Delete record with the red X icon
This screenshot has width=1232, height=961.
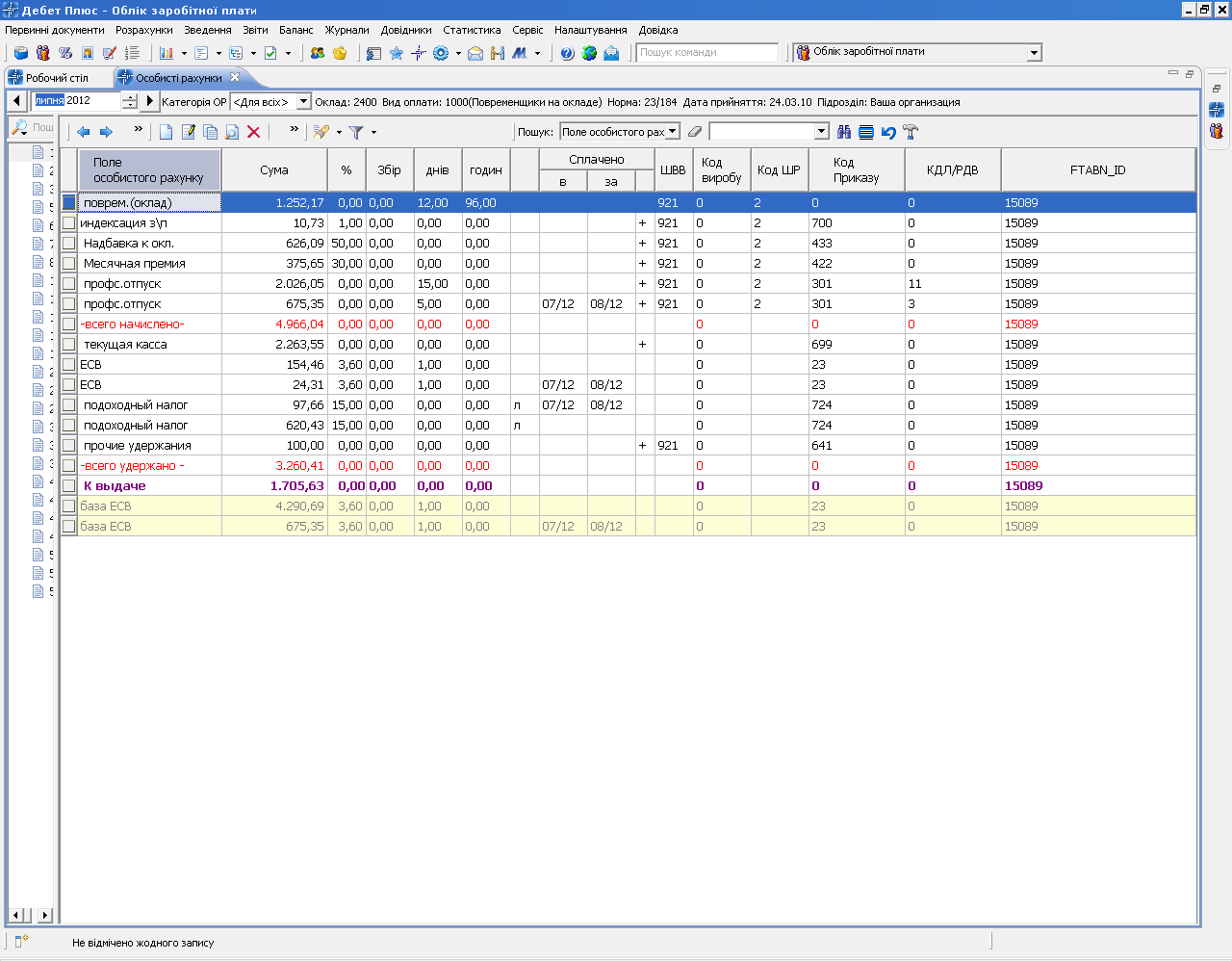coord(254,132)
